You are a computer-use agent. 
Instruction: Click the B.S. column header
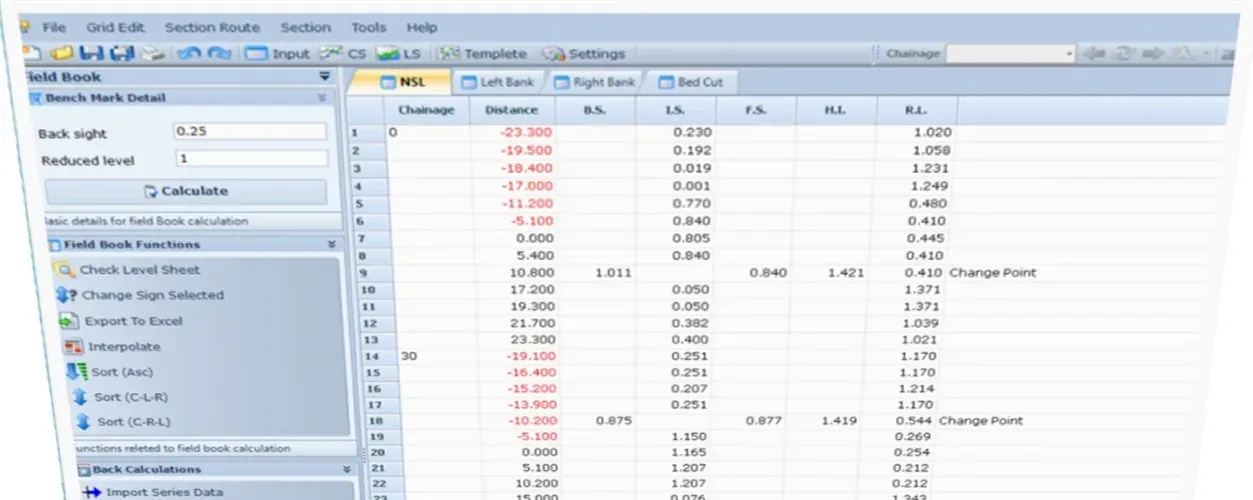595,110
